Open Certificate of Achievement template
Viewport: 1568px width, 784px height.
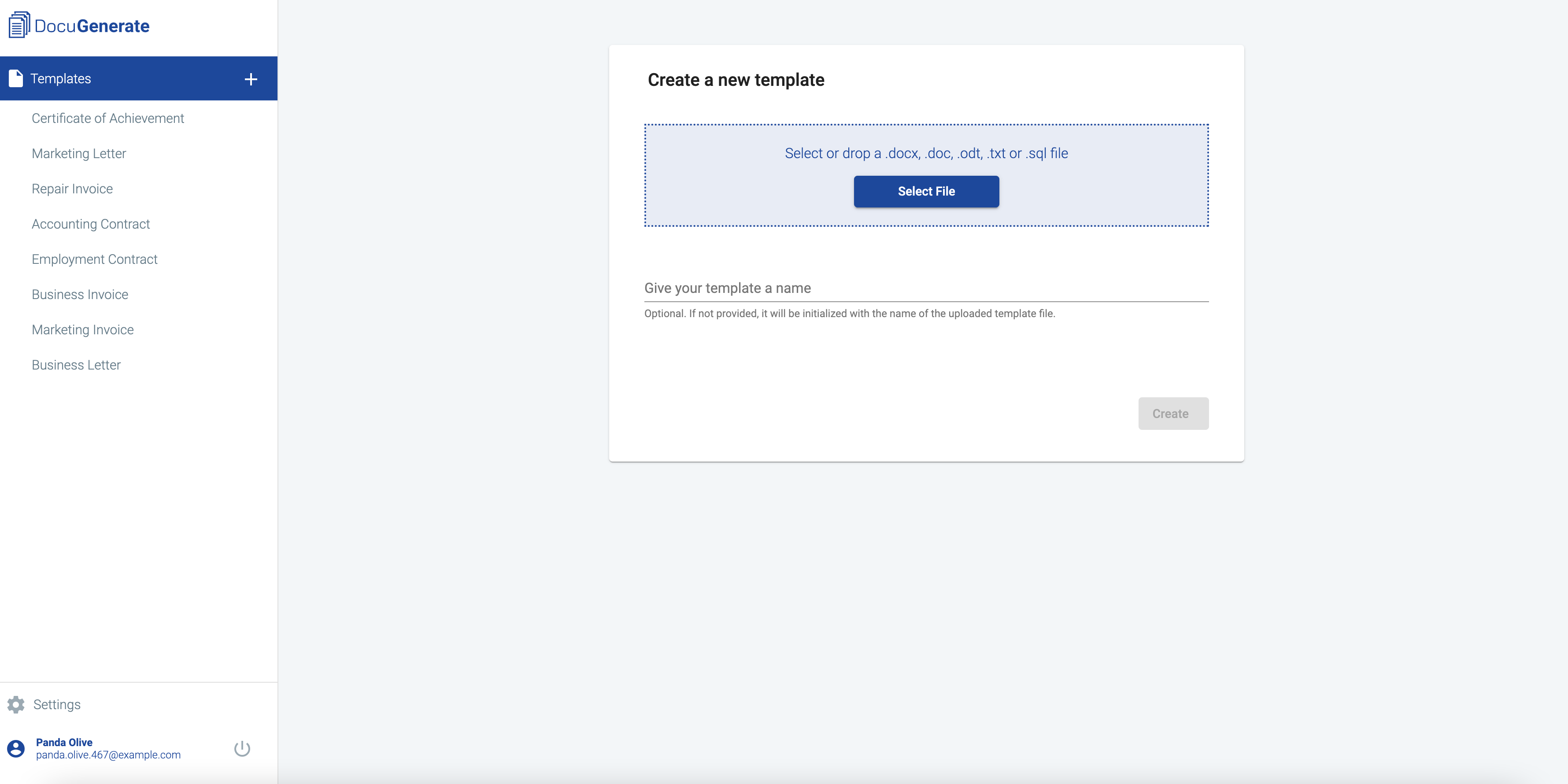click(108, 118)
